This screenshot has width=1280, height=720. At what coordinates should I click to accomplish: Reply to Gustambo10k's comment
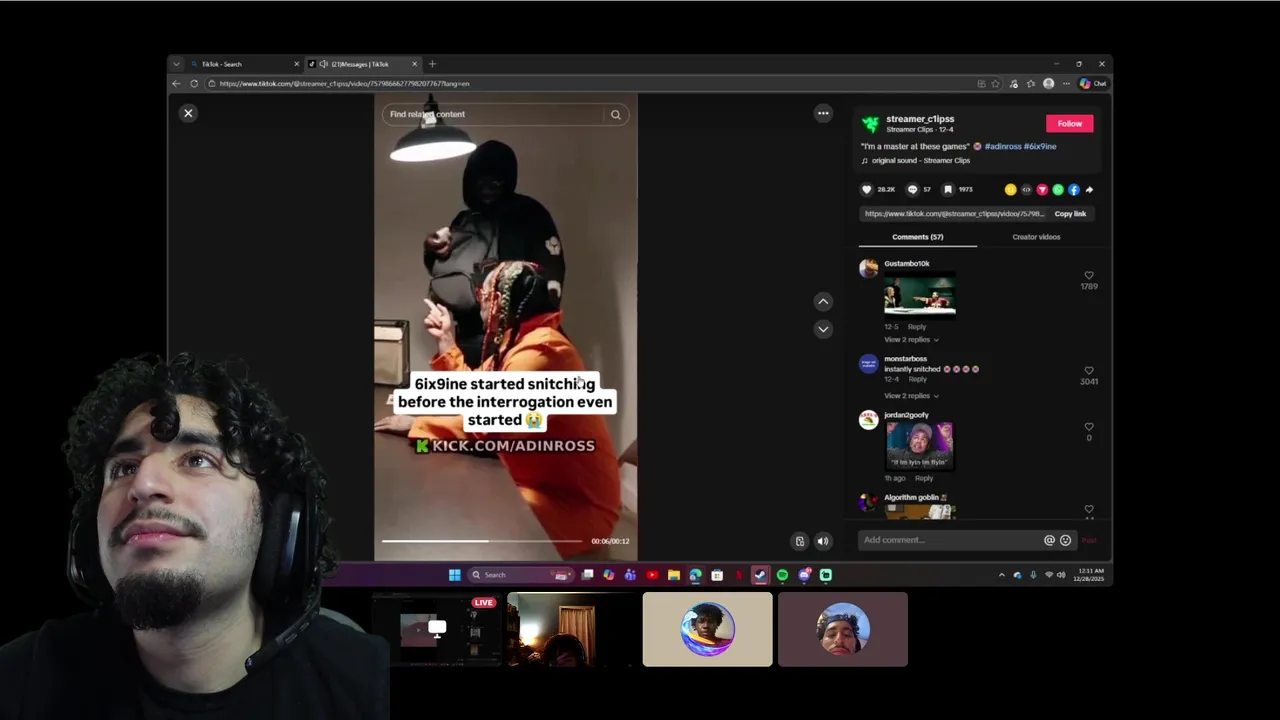(917, 327)
